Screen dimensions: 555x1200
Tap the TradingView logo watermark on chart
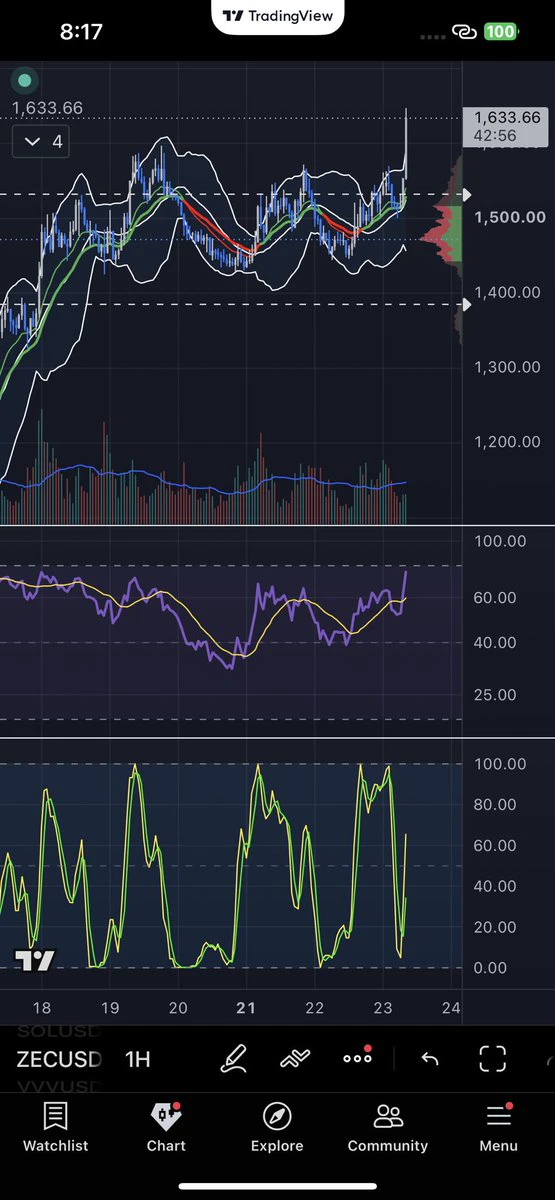point(35,961)
